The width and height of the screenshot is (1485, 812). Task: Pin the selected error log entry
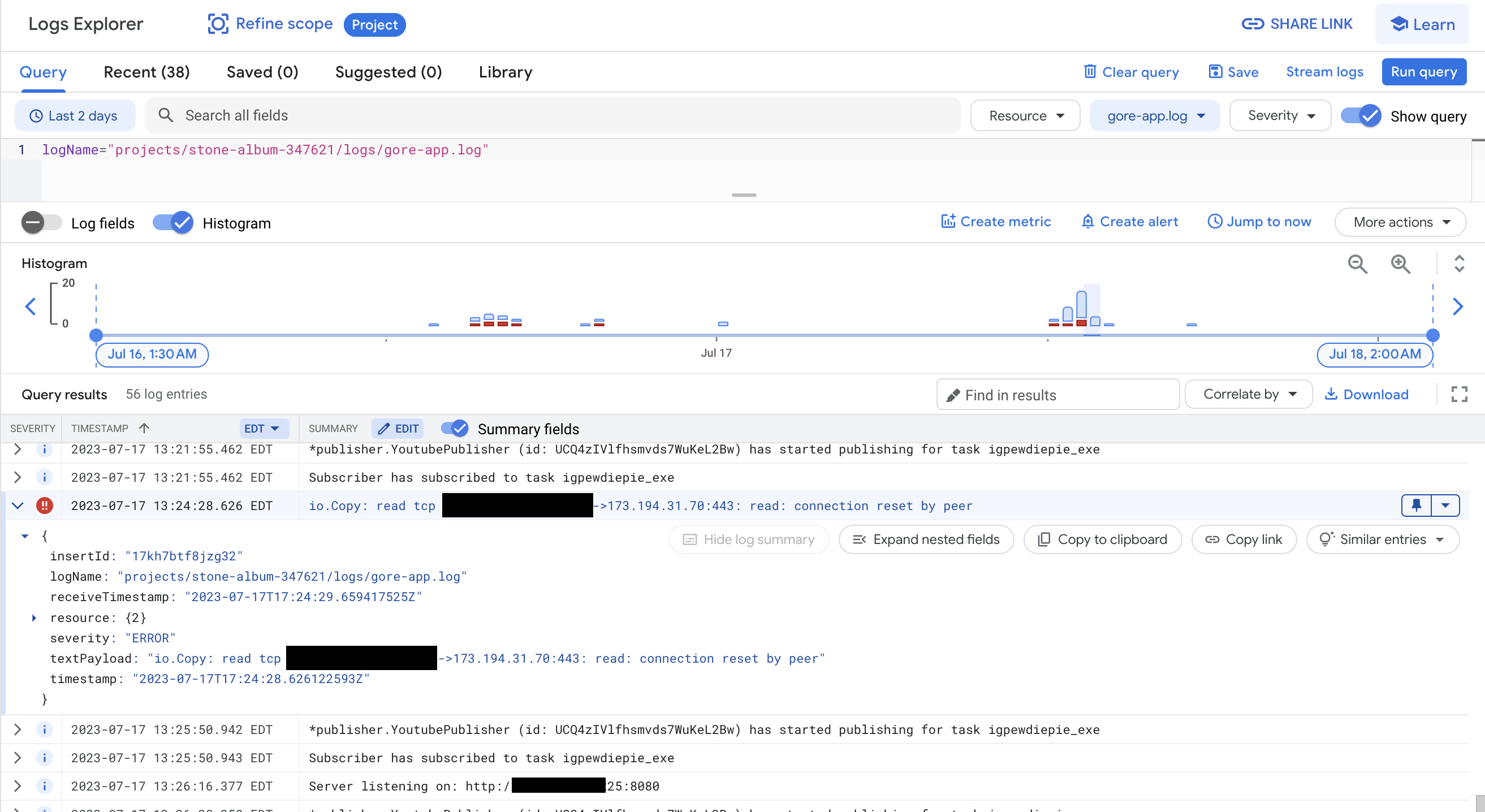[1416, 506]
